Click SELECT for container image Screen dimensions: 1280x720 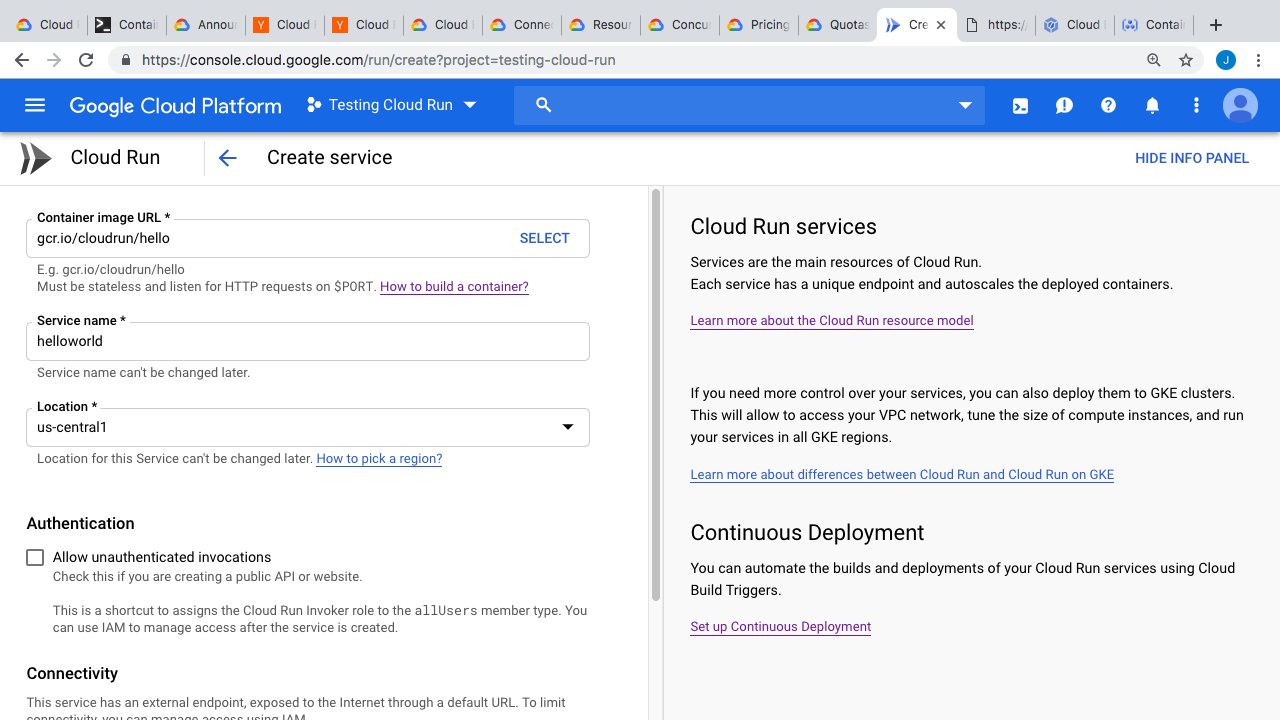point(544,238)
